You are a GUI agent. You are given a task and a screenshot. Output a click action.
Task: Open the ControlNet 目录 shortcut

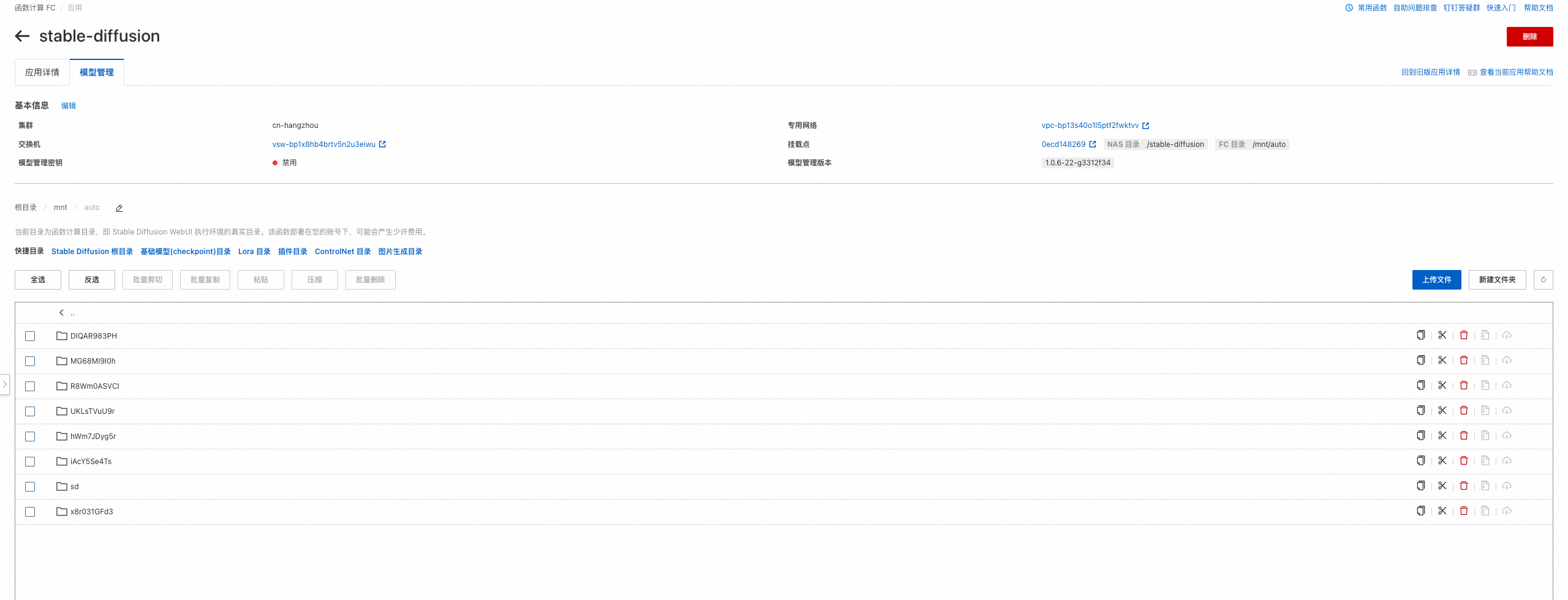pos(343,252)
